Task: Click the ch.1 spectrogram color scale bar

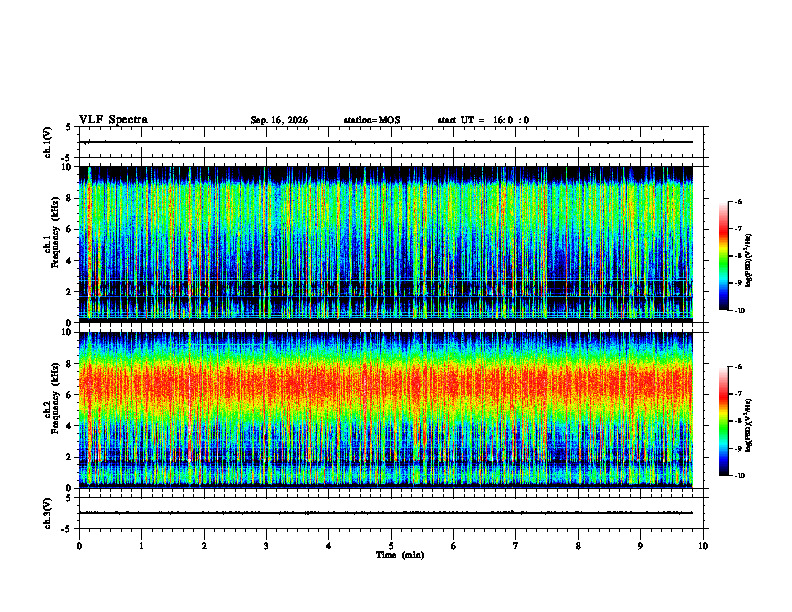Action: coord(723,256)
